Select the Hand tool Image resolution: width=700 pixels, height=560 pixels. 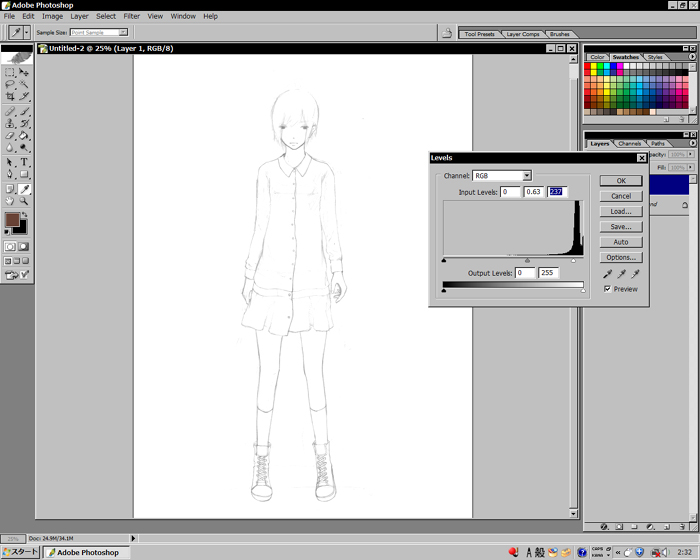[x=10, y=201]
